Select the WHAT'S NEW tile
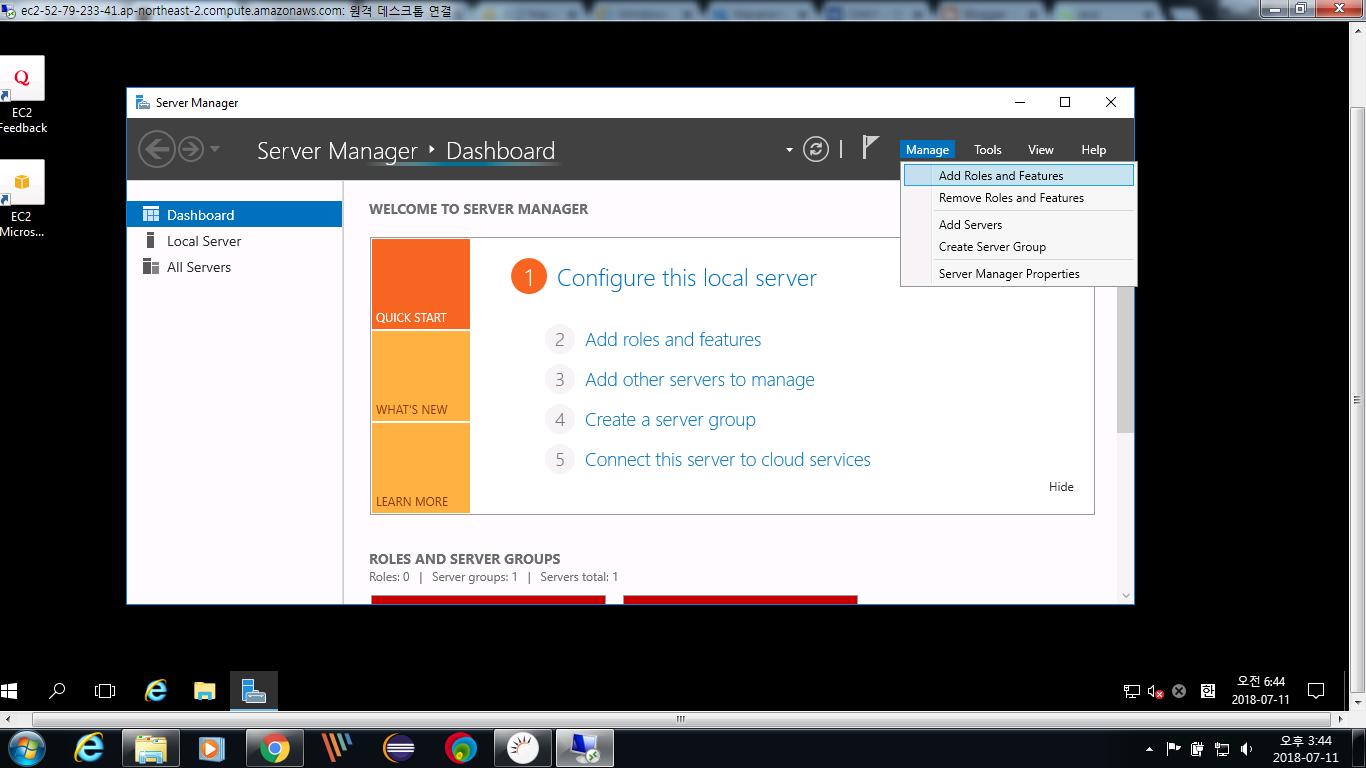The height and width of the screenshot is (768, 1366). (x=420, y=376)
